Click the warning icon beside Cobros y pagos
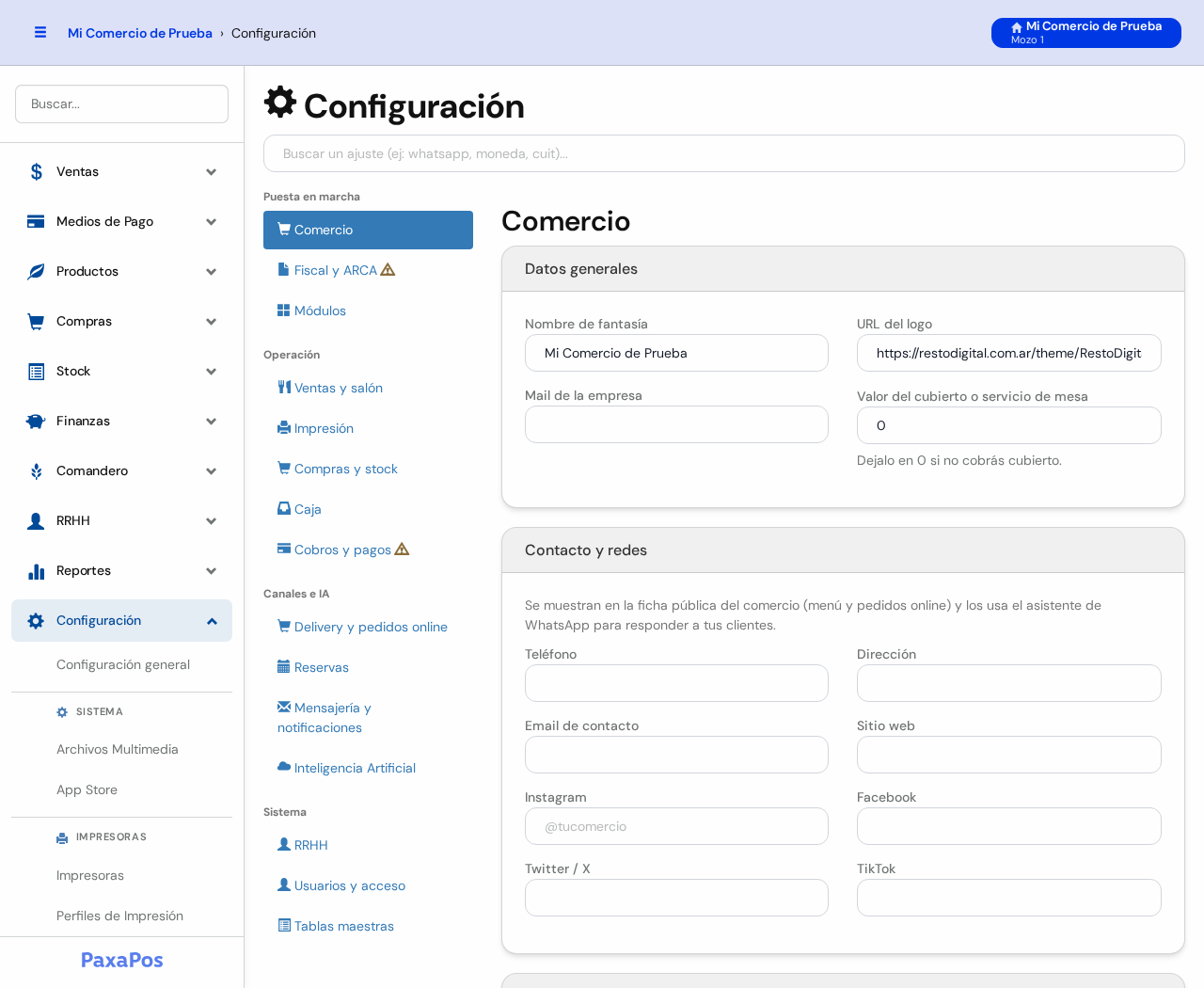The height and width of the screenshot is (988, 1204). tap(402, 550)
